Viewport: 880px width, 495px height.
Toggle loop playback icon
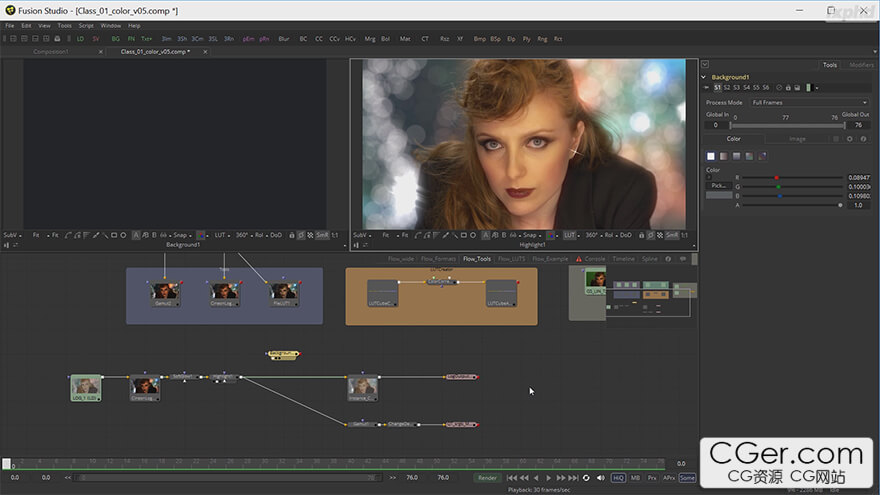point(586,478)
